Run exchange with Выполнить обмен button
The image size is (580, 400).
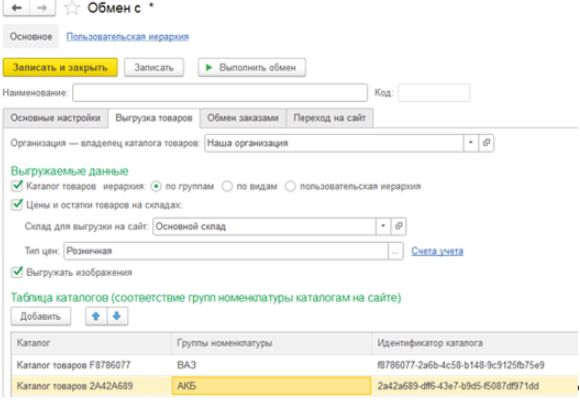252,68
